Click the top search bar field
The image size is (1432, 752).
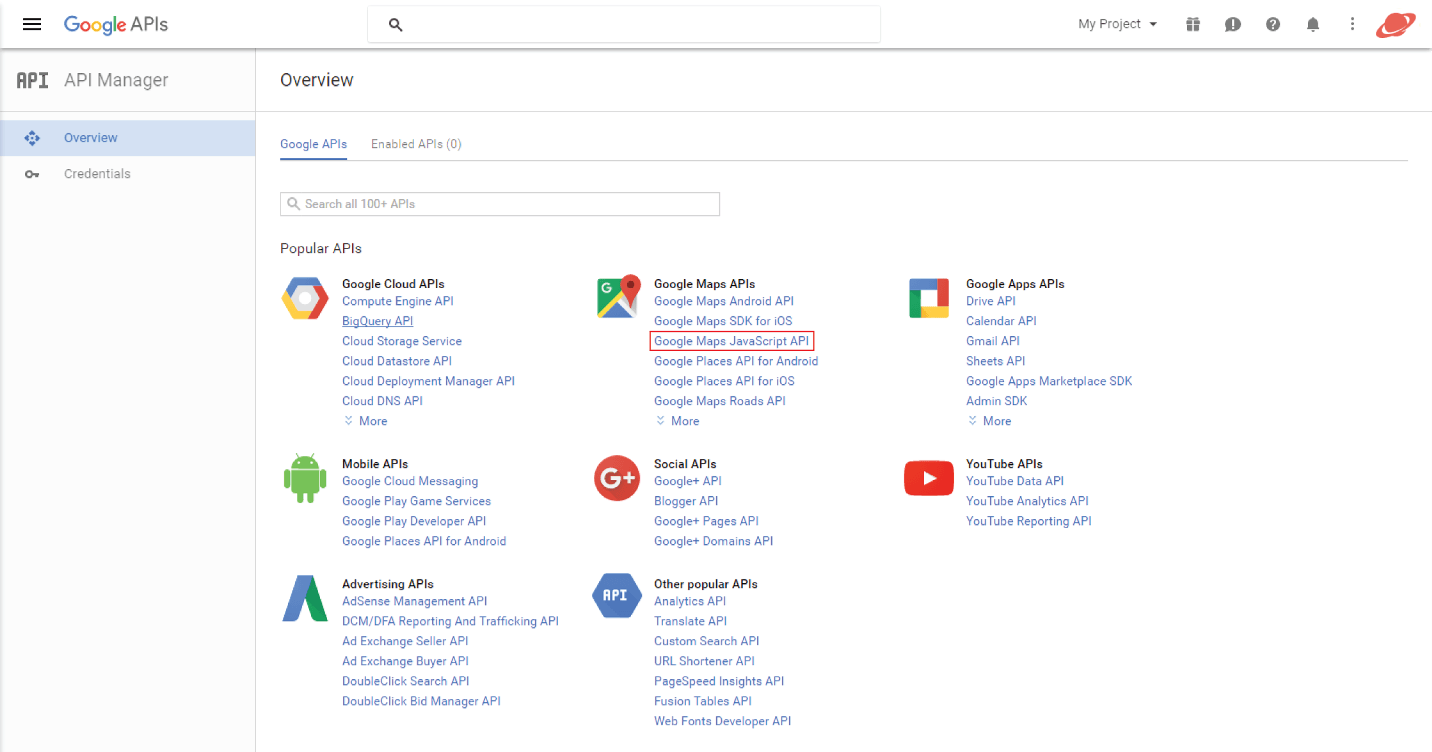pos(624,24)
